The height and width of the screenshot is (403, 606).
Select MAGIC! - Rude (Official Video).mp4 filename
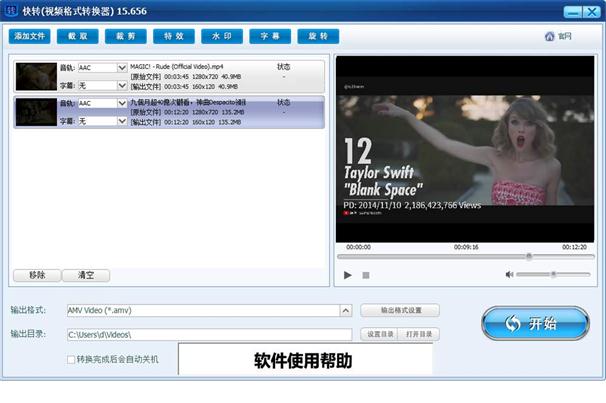(x=177, y=66)
